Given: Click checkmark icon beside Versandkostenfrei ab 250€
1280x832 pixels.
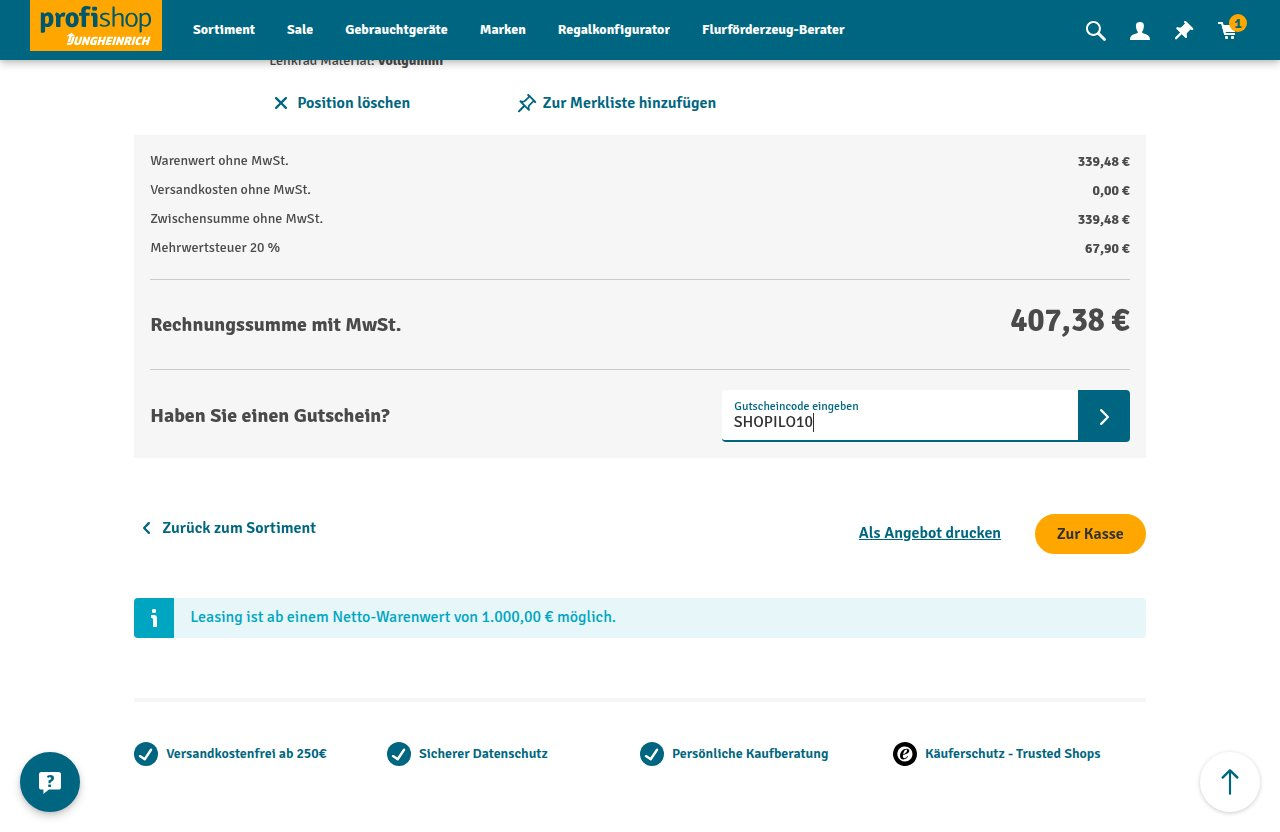Looking at the screenshot, I should pyautogui.click(x=146, y=754).
